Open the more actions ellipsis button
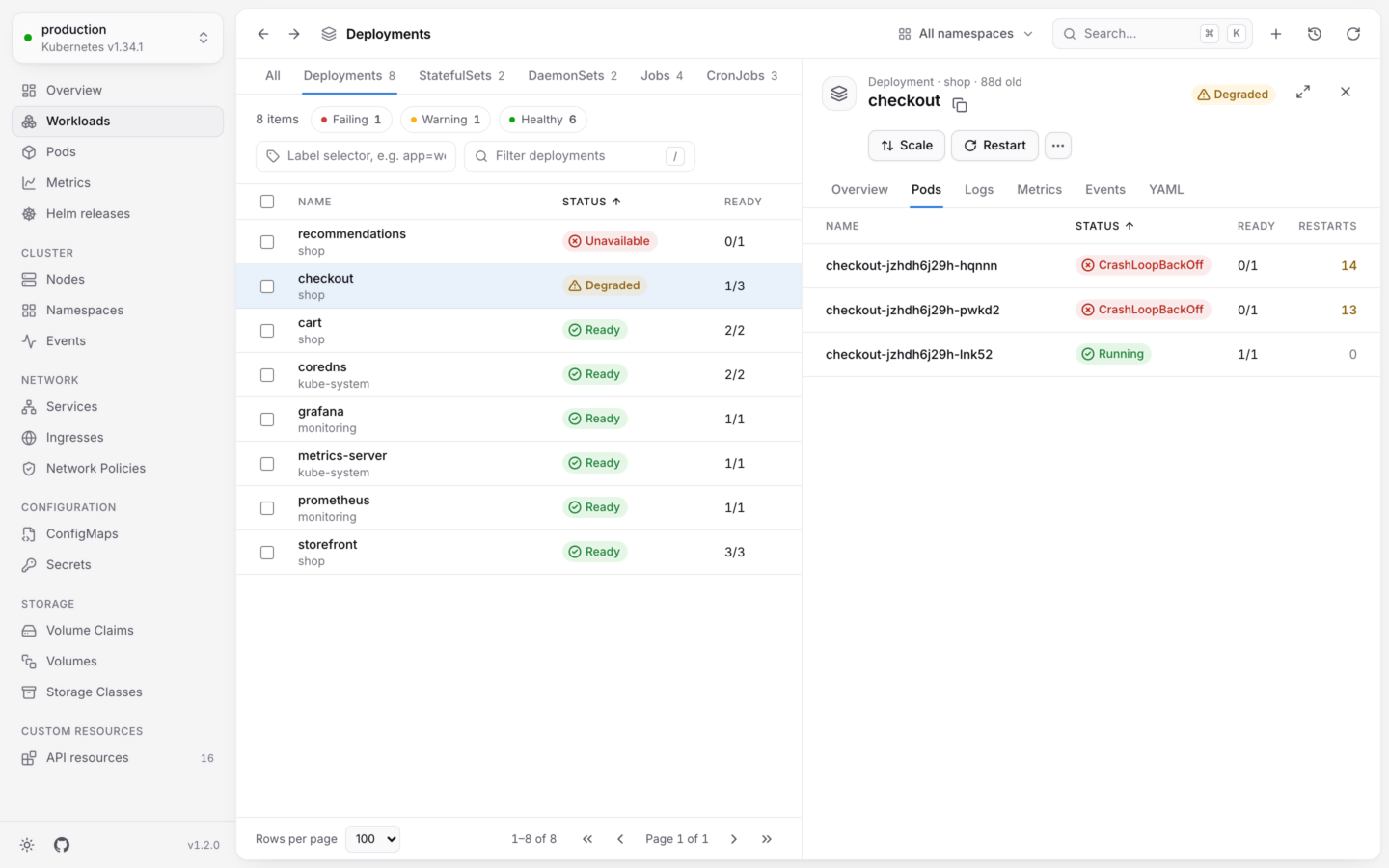Image resolution: width=1389 pixels, height=868 pixels. [x=1058, y=146]
